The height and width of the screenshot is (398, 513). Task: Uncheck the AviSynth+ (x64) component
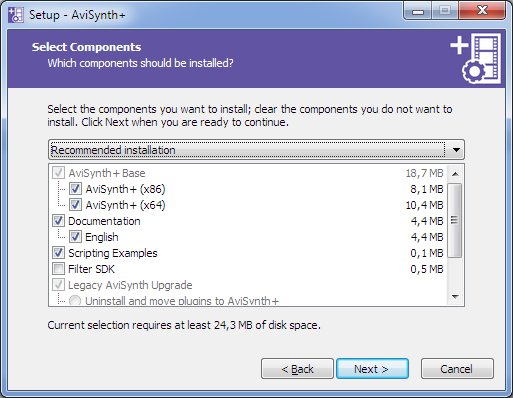coord(75,205)
